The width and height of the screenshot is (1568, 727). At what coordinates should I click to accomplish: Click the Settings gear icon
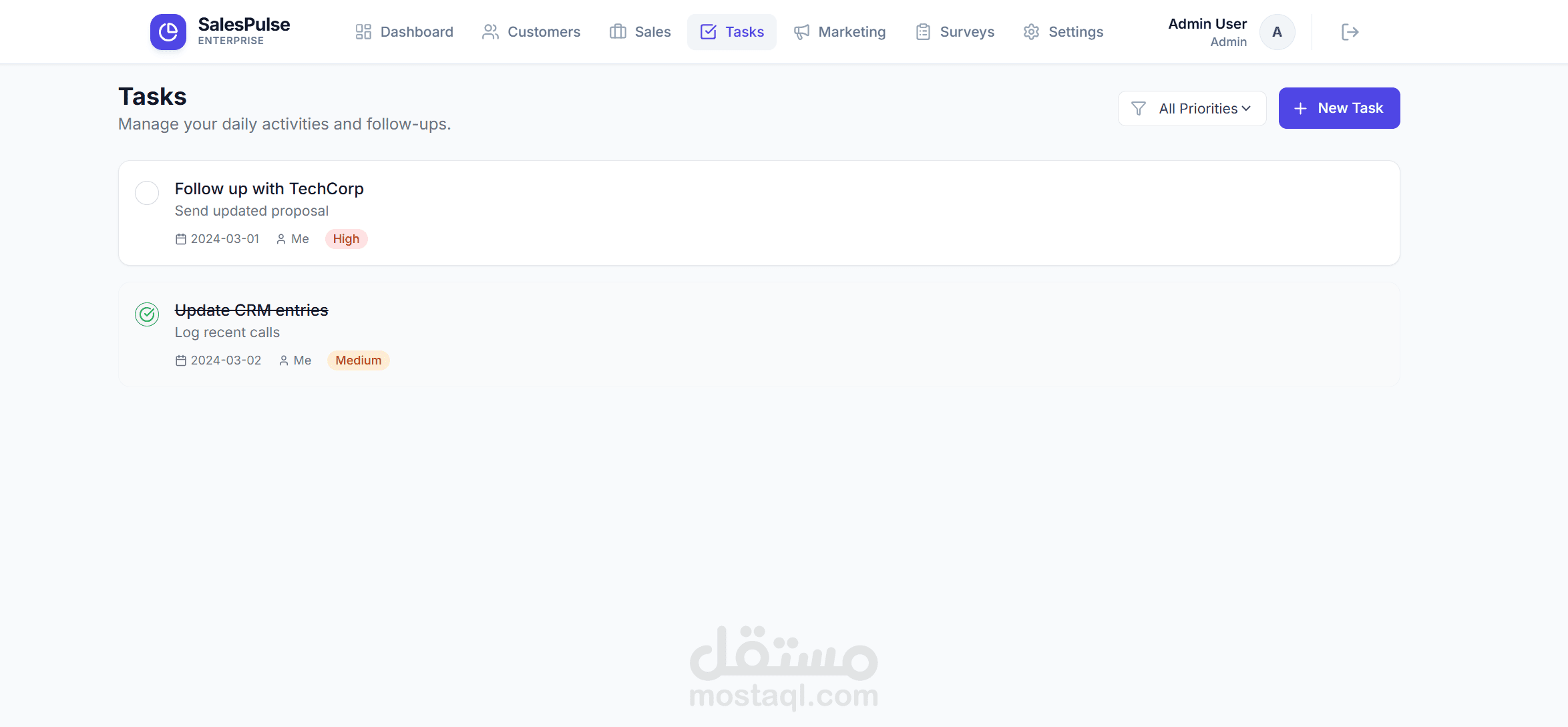pos(1031,32)
